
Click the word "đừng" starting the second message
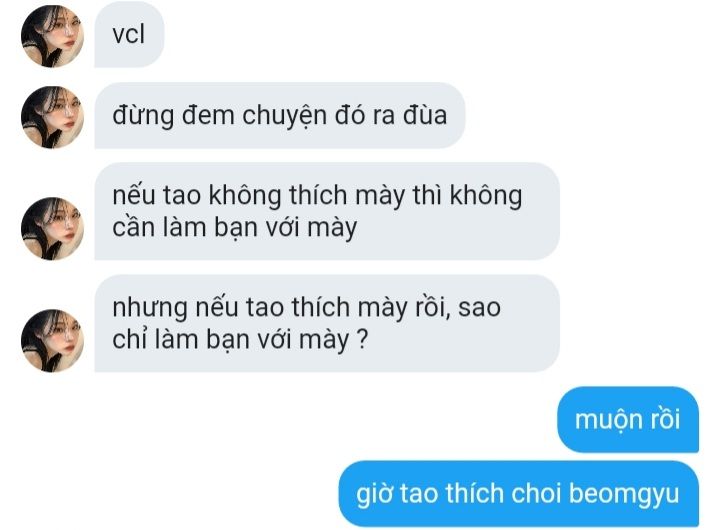click(143, 116)
